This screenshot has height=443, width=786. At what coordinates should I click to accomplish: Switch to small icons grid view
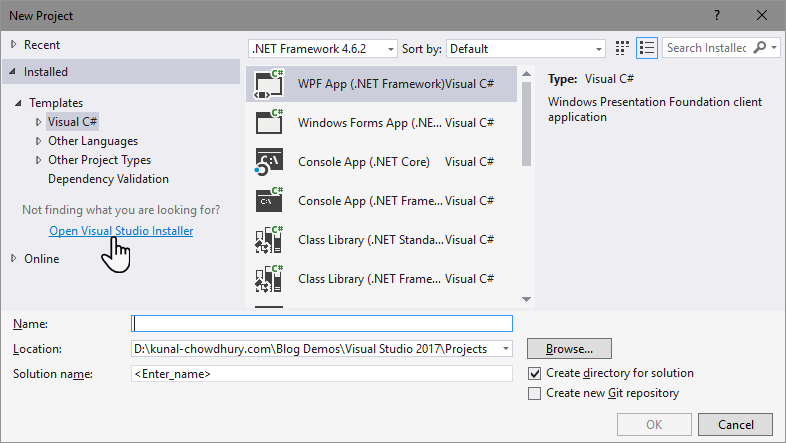[622, 48]
